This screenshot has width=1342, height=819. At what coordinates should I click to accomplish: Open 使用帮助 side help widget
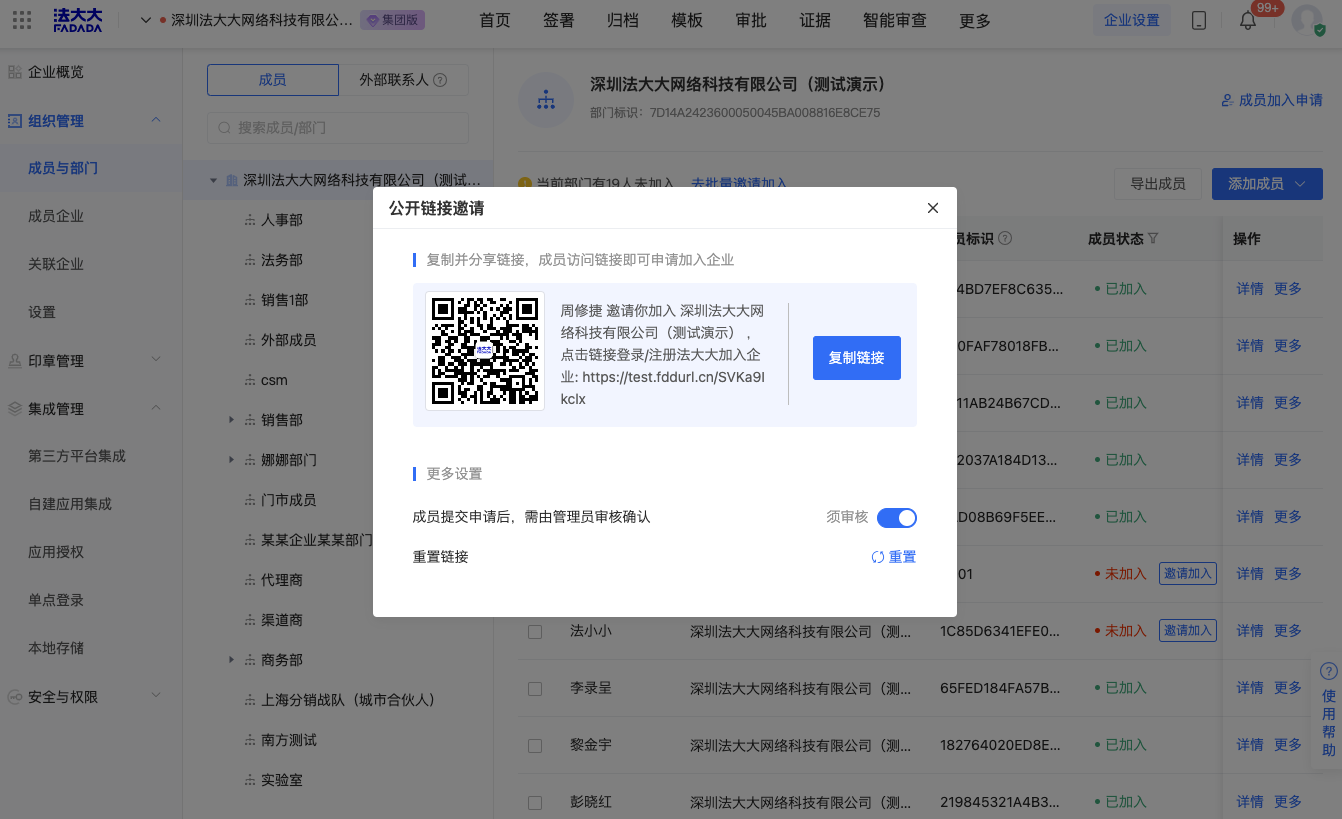(1328, 710)
